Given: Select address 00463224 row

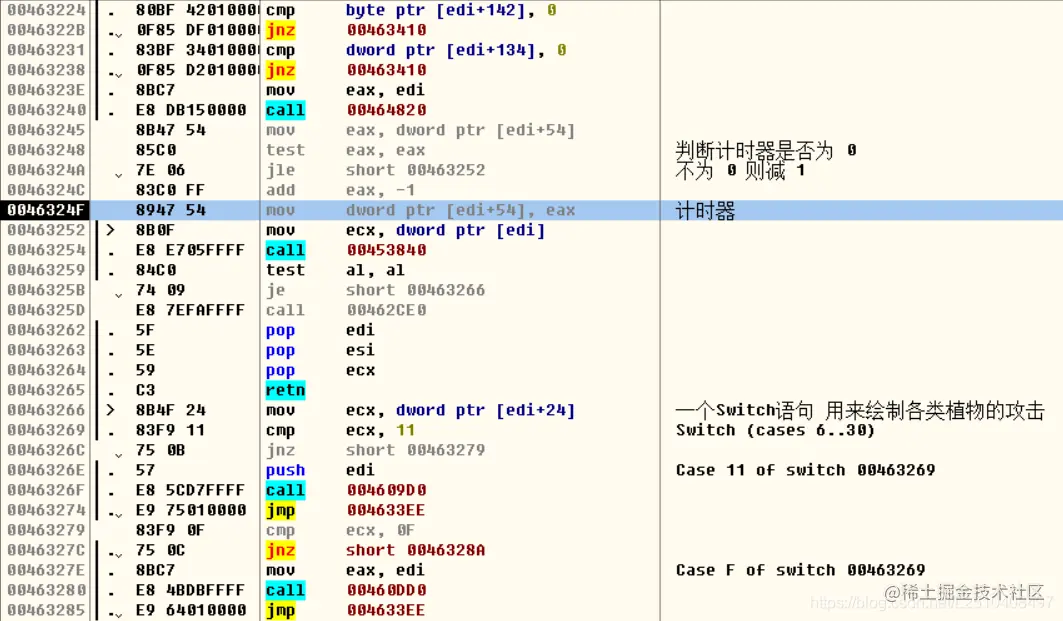Looking at the screenshot, I should [x=532, y=10].
